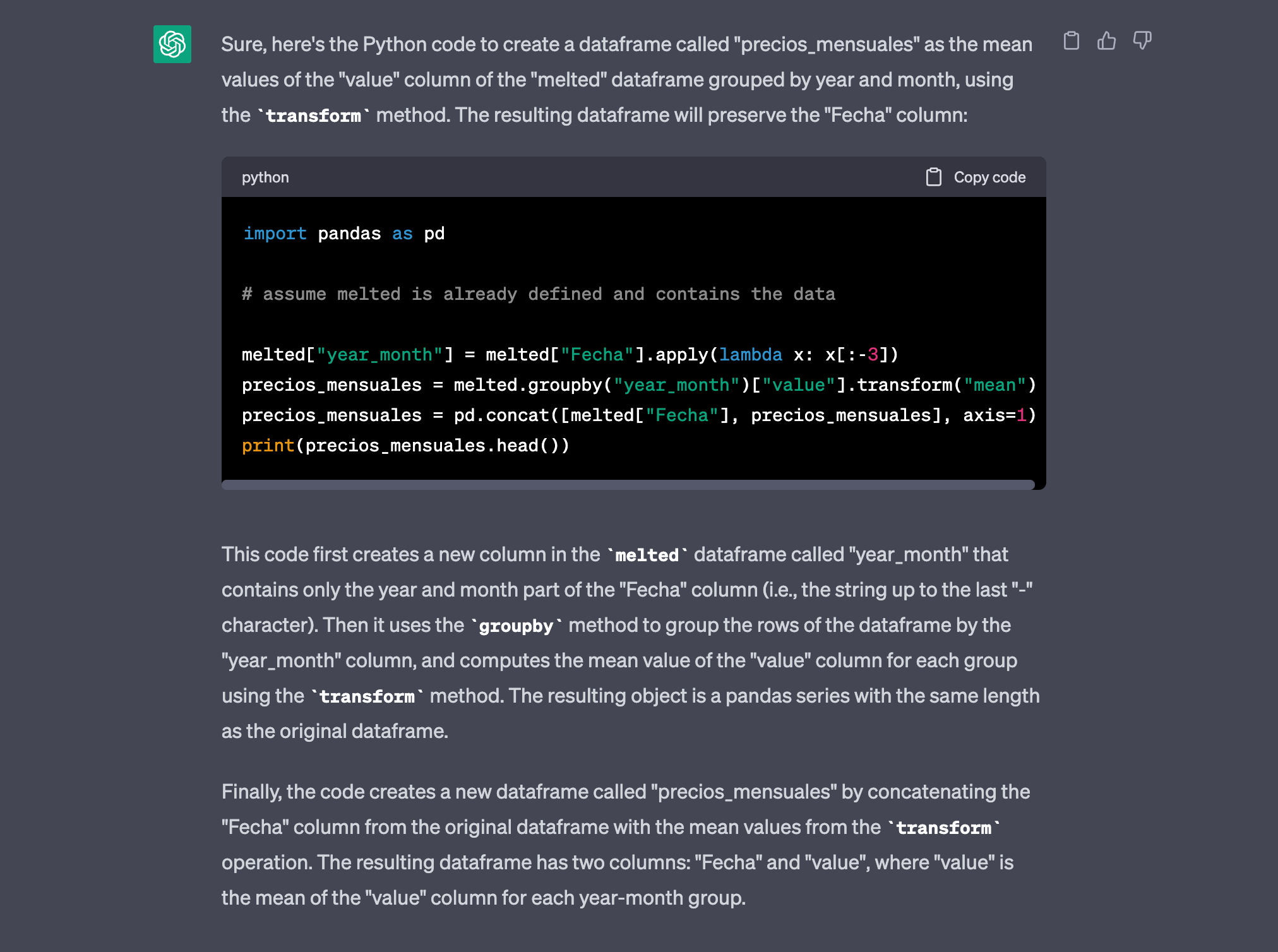Click the inline `transform` code in intro paragraph

[x=313, y=116]
